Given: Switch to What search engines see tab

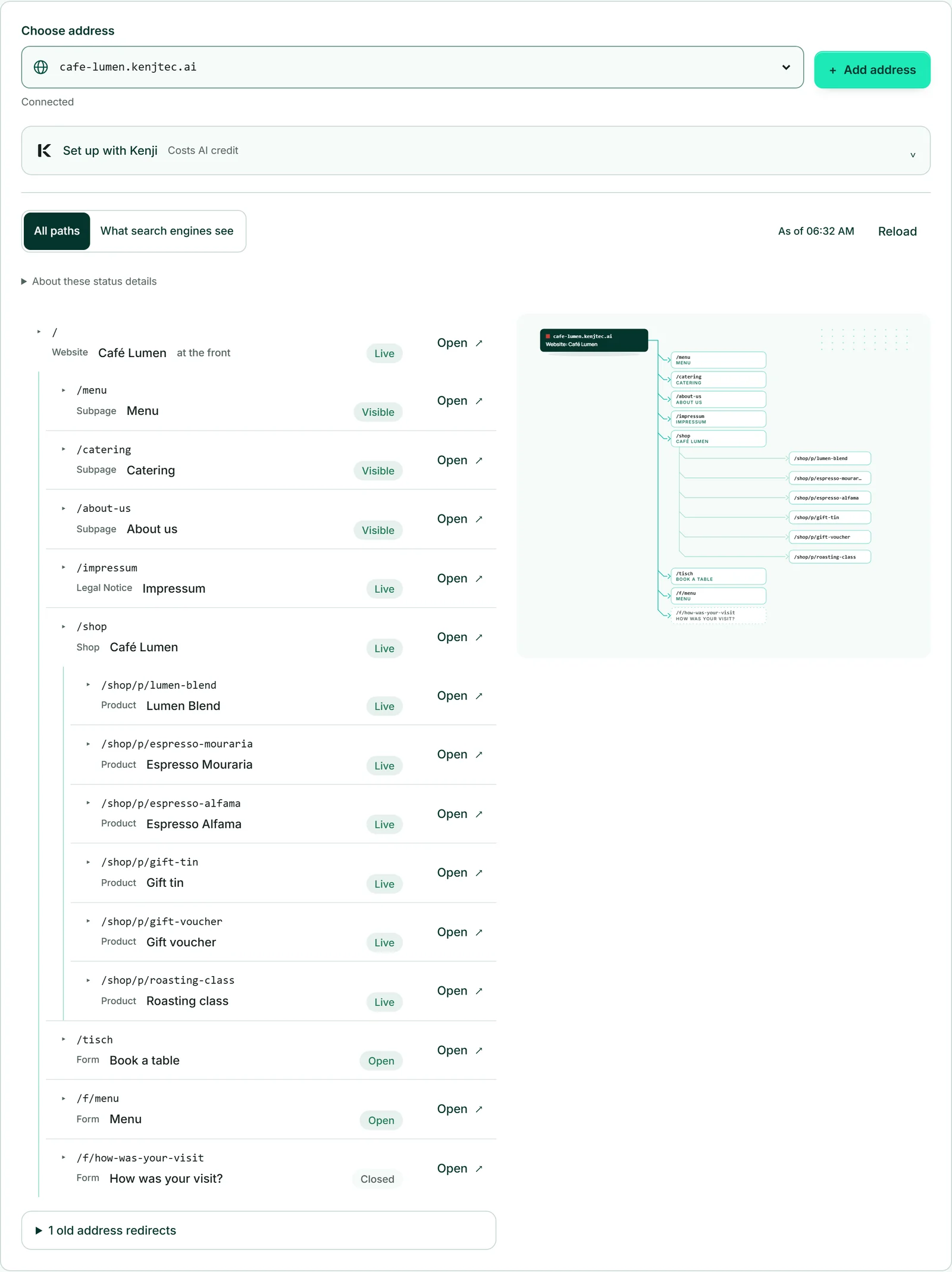Looking at the screenshot, I should point(167,231).
